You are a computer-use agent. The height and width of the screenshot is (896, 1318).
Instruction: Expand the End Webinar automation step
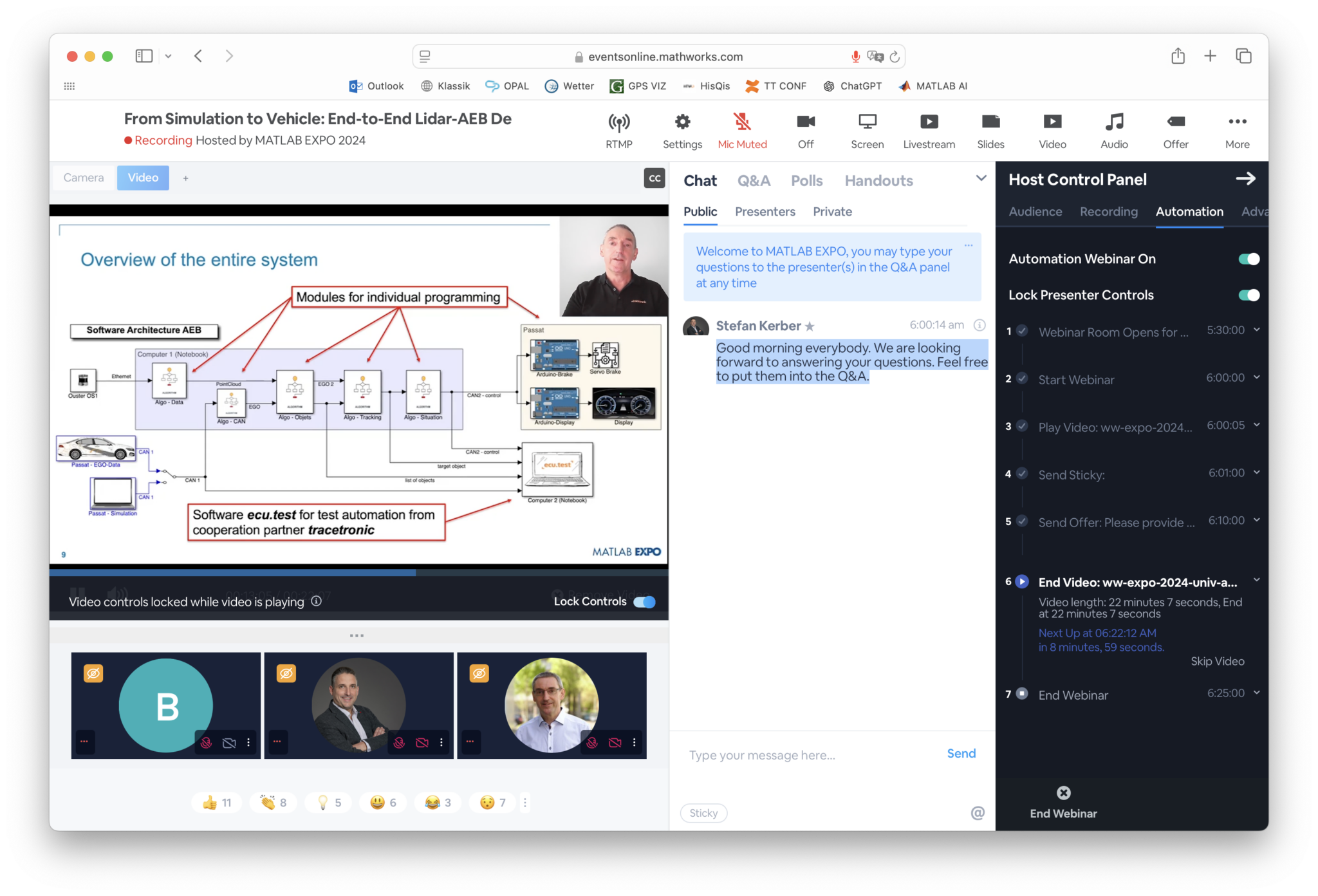1257,693
